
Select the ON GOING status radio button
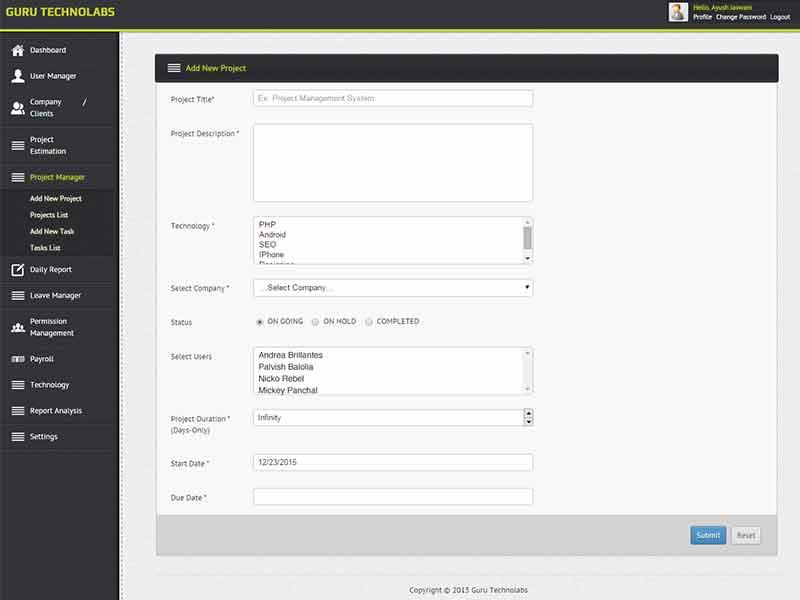(260, 321)
